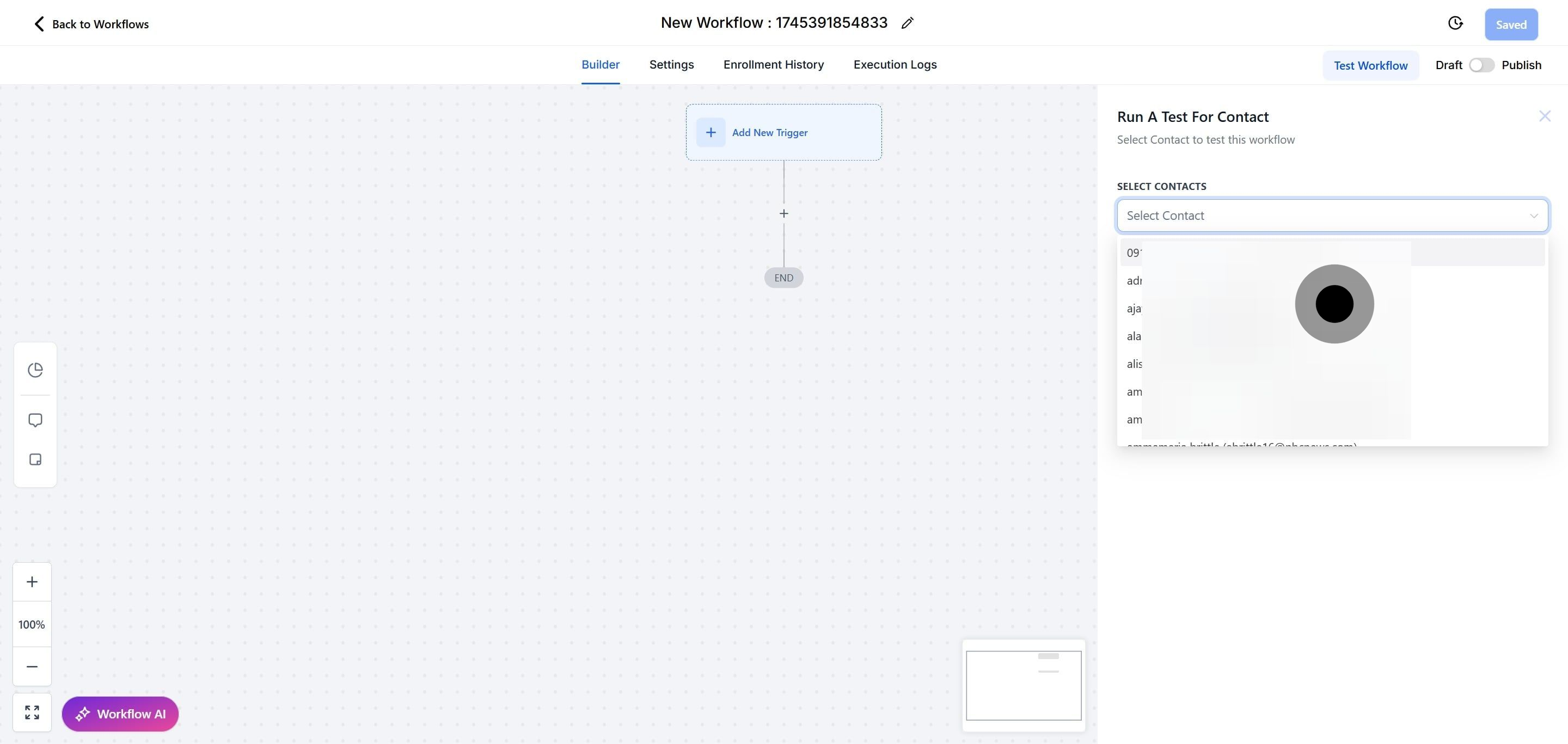The width and height of the screenshot is (1568, 744).
Task: Go to the Execution Logs tab
Action: [894, 64]
